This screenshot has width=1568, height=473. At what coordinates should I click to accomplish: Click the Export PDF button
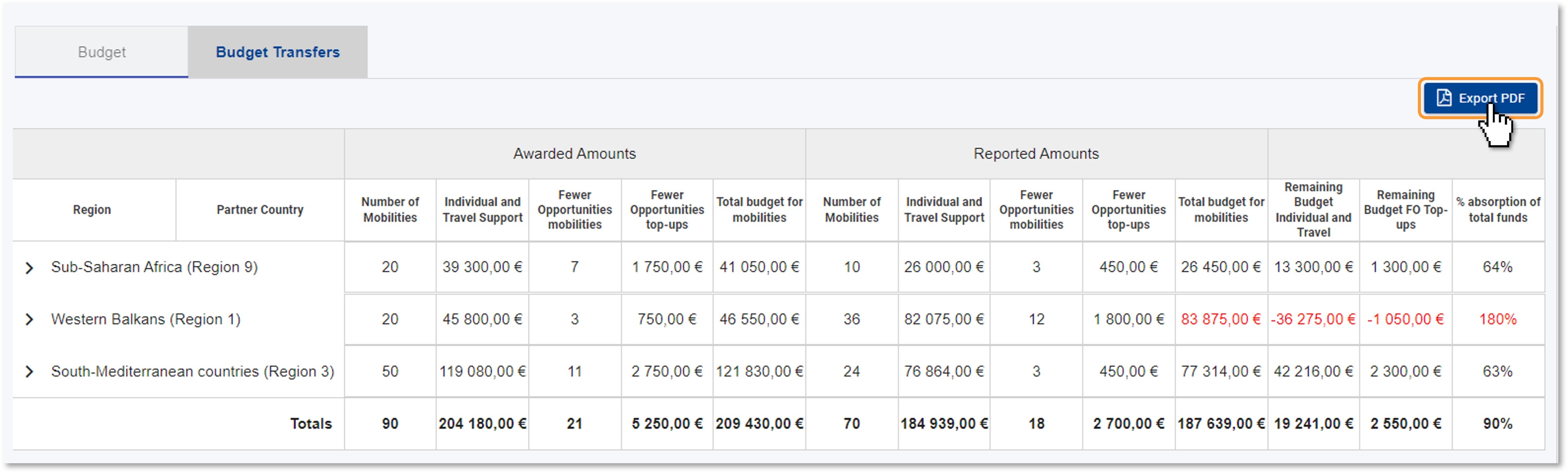tap(1480, 98)
